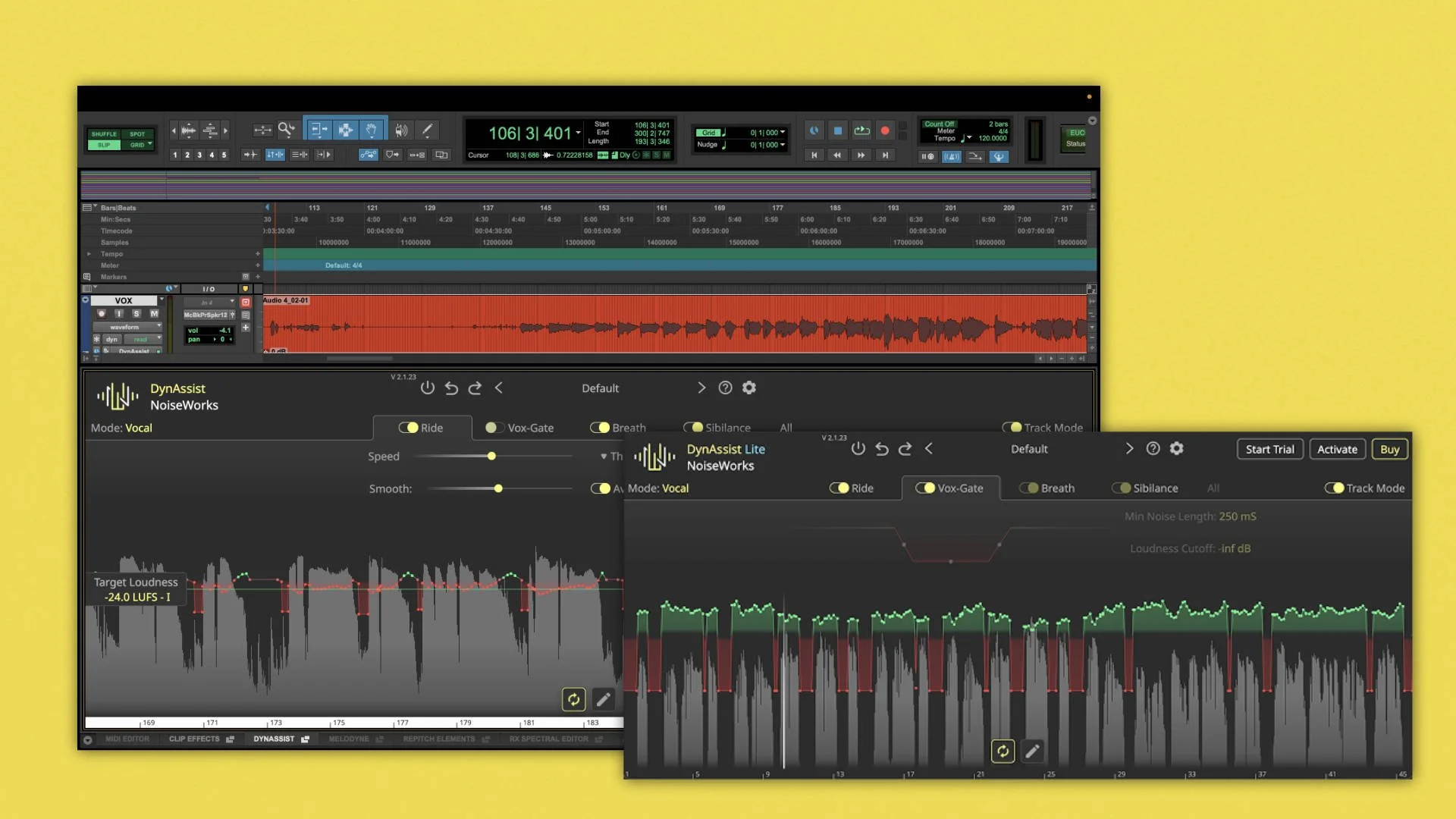
Task: Toggle the metronome click icon
Action: click(x=951, y=157)
